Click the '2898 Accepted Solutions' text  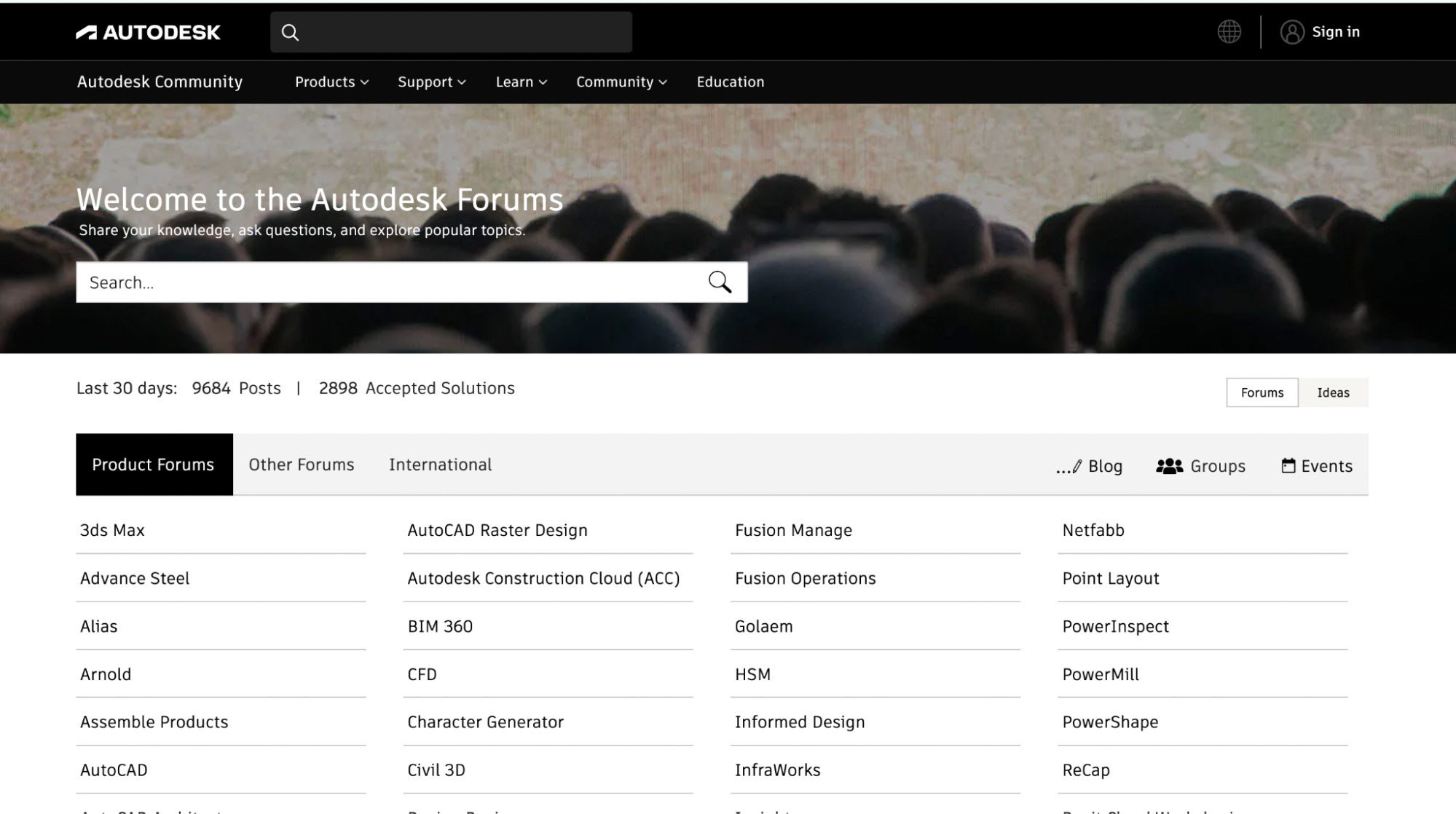tap(417, 388)
